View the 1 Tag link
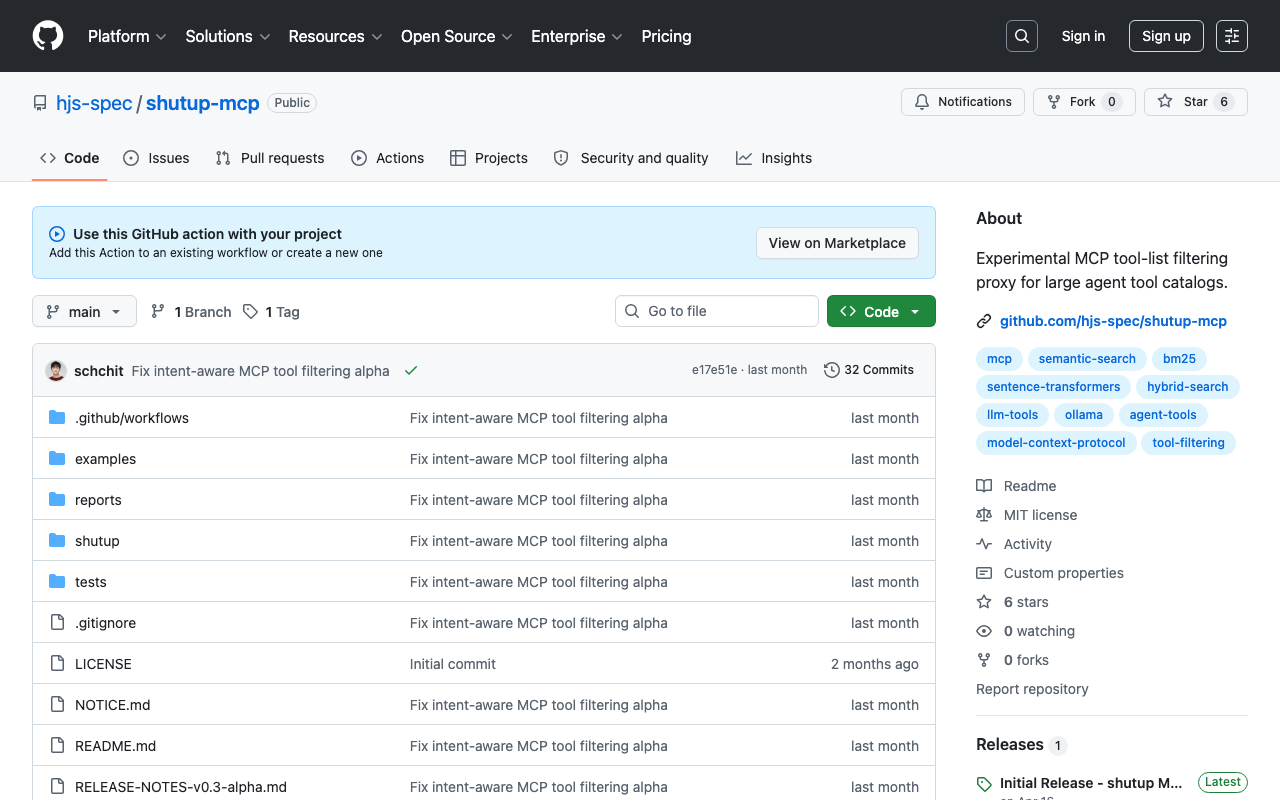 [x=271, y=312]
